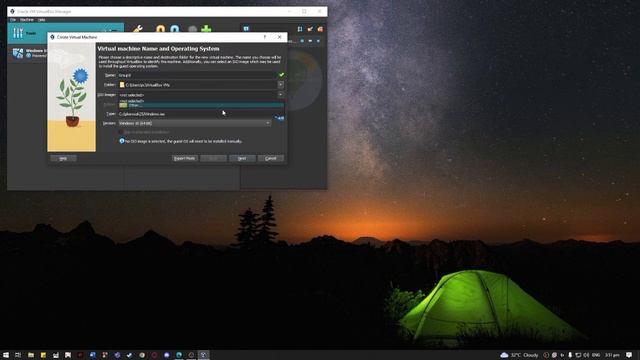Click the volume speaker tray icon
Image resolution: width=640 pixels, height=360 pixels.
pyautogui.click(x=587, y=355)
